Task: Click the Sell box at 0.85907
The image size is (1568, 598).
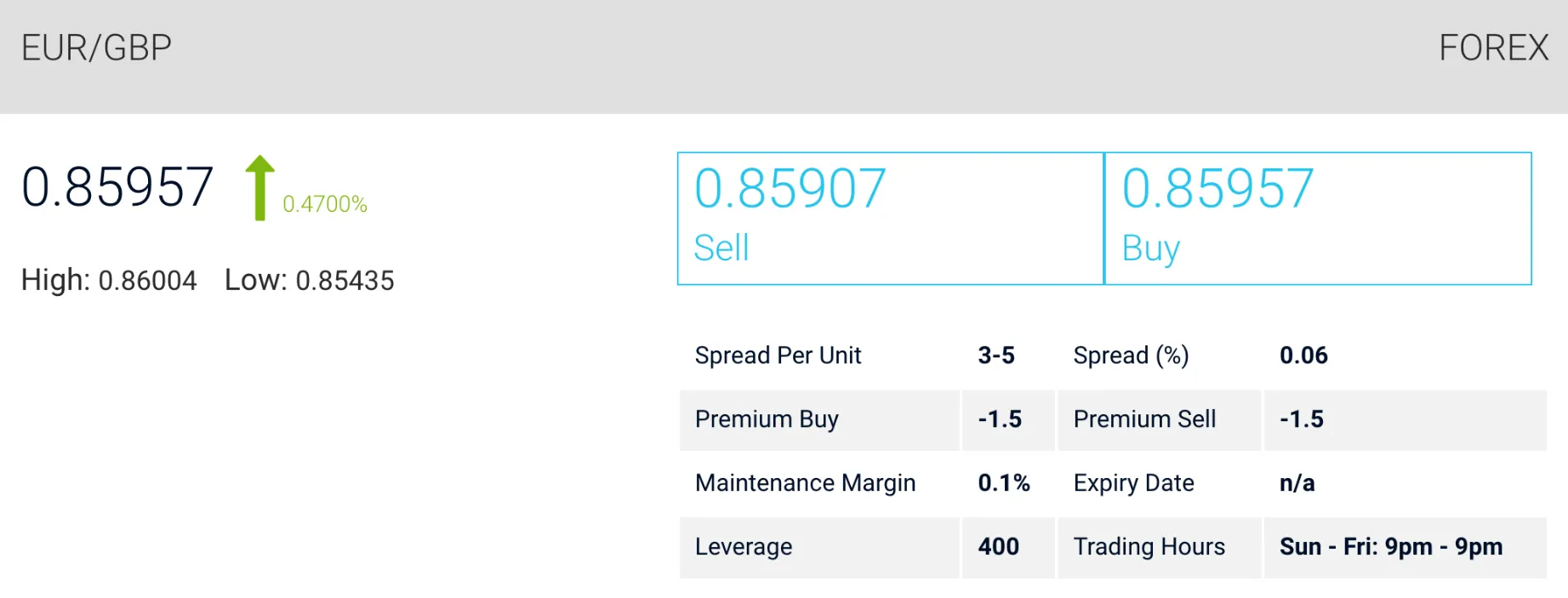Action: click(x=890, y=218)
